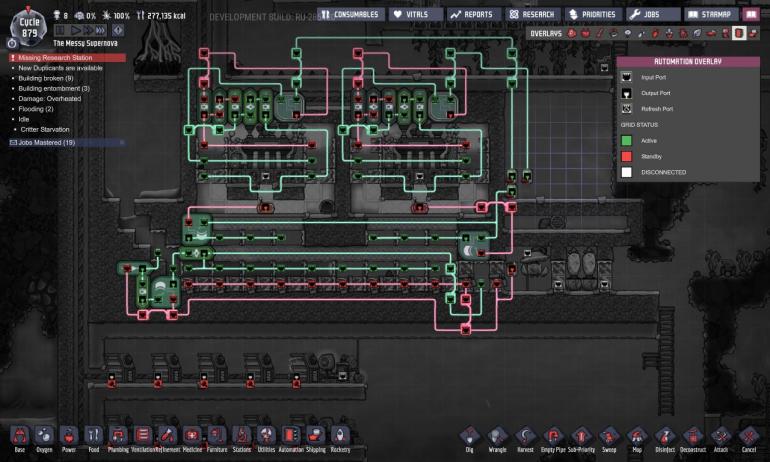Open the Reports menu

tap(473, 14)
